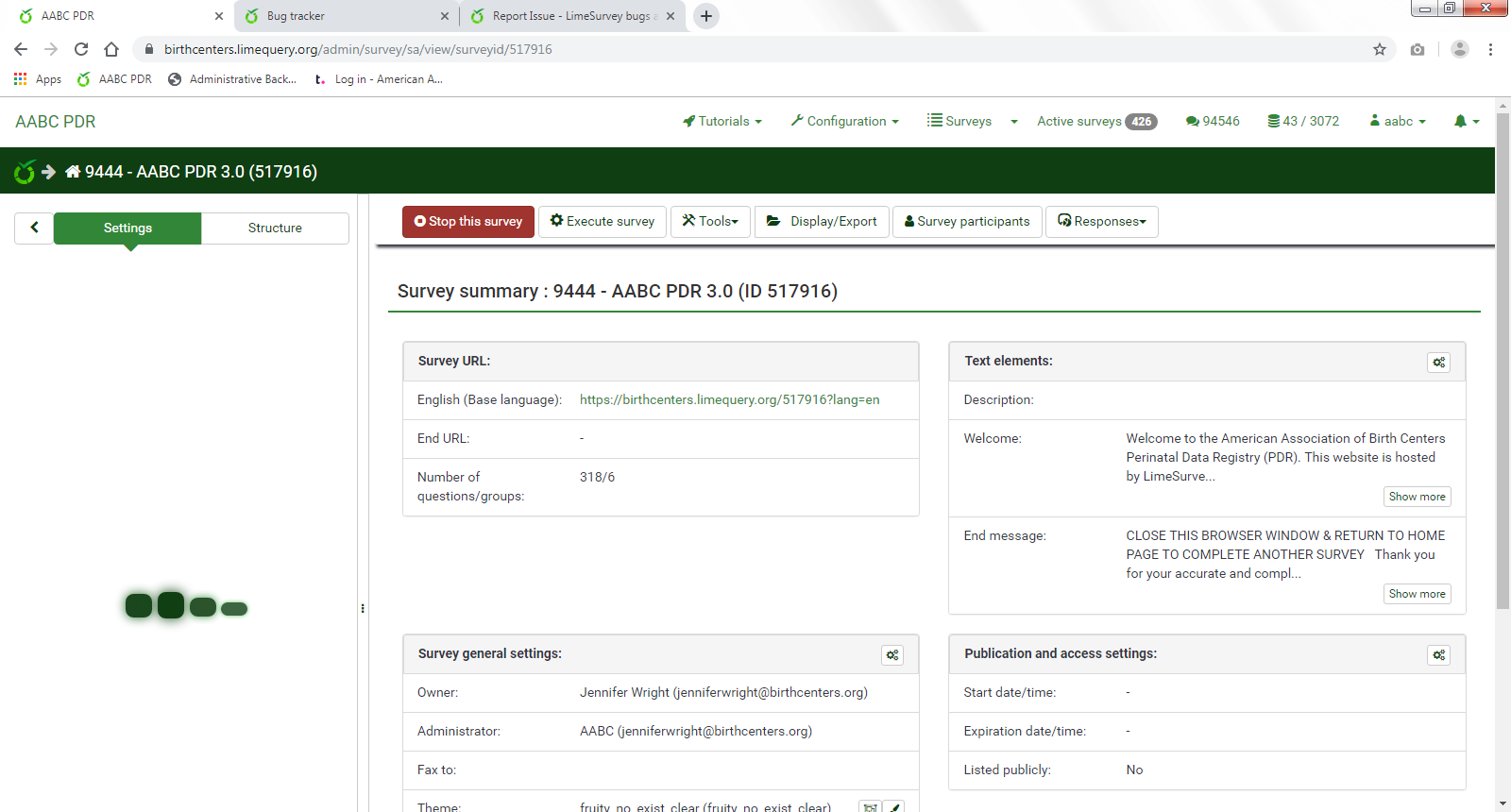1511x812 pixels.
Task: Click Show more under Welcome text
Action: pos(1417,497)
